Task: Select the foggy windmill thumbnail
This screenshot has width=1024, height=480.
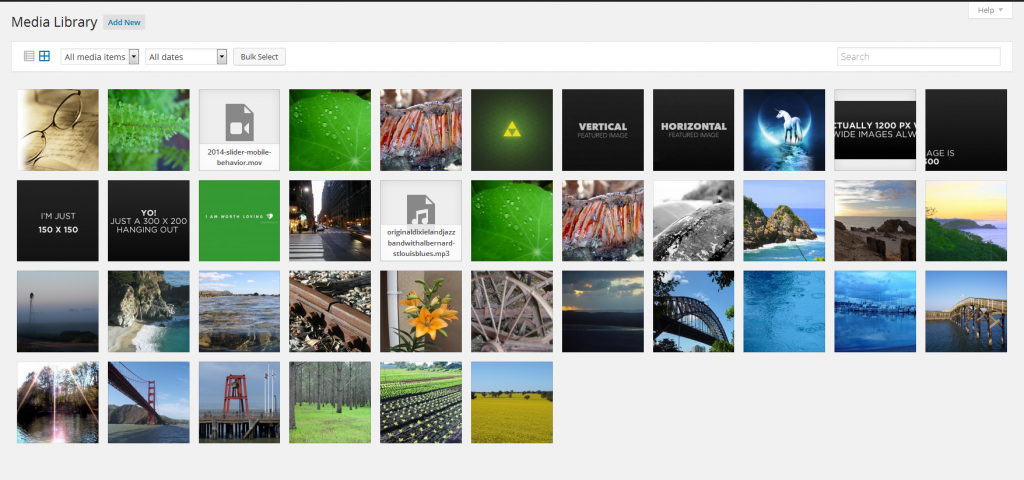Action: pos(57,312)
